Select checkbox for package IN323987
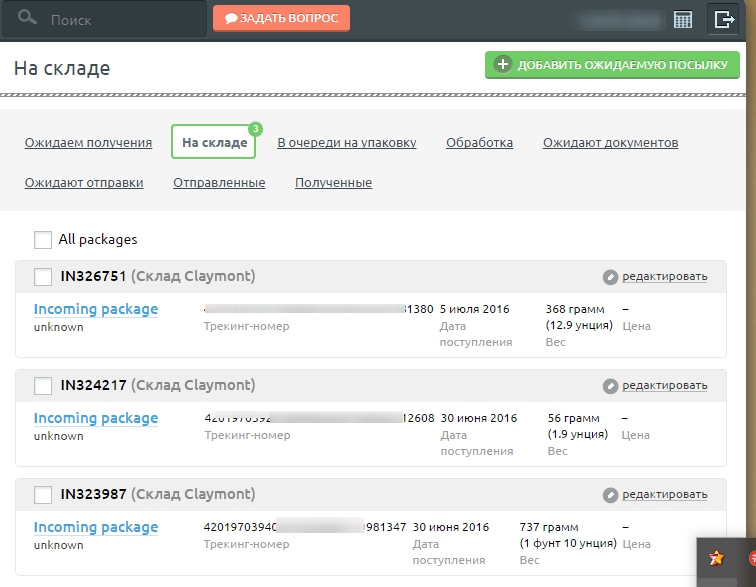This screenshot has width=756, height=587. 43,495
